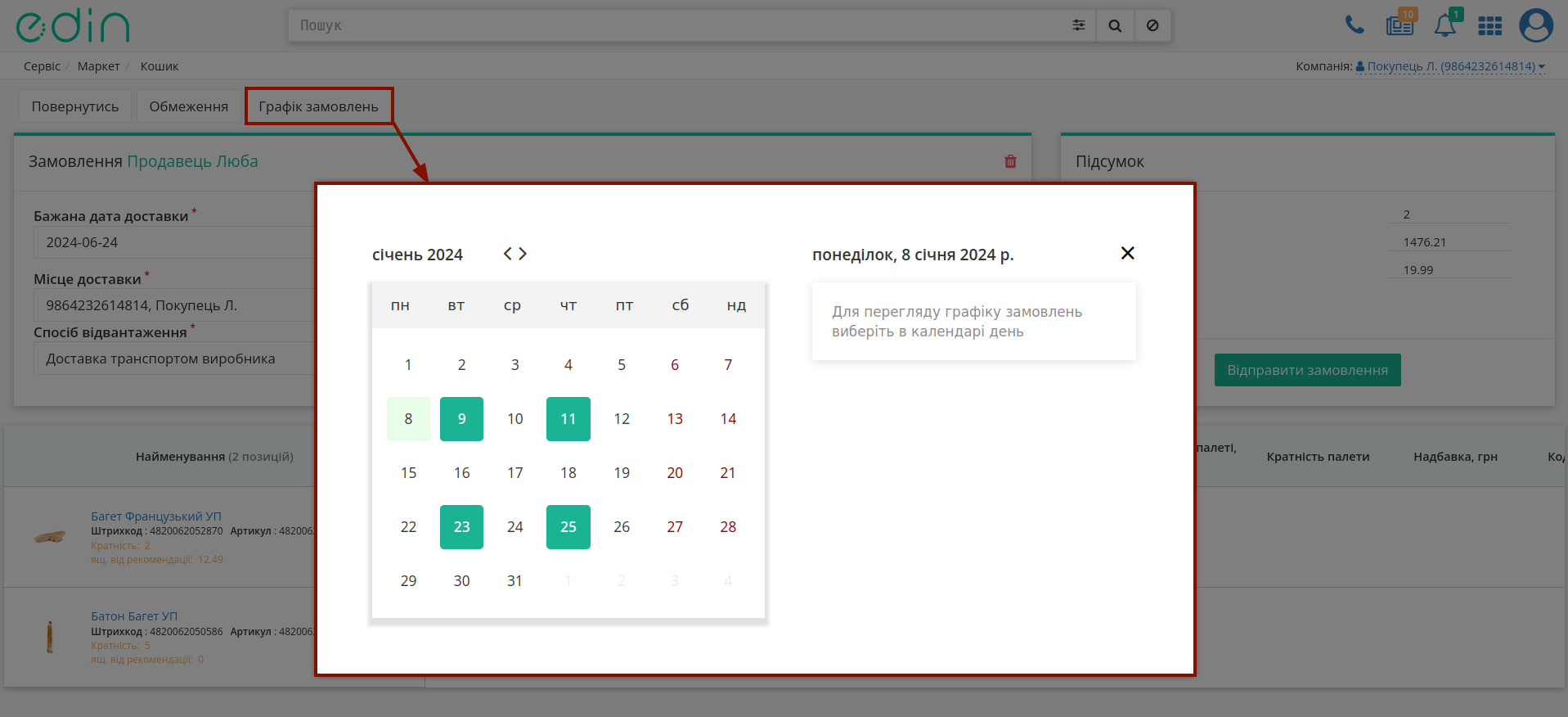This screenshot has height=717, width=1568.
Task: Open notifications bell
Action: coord(1445,25)
